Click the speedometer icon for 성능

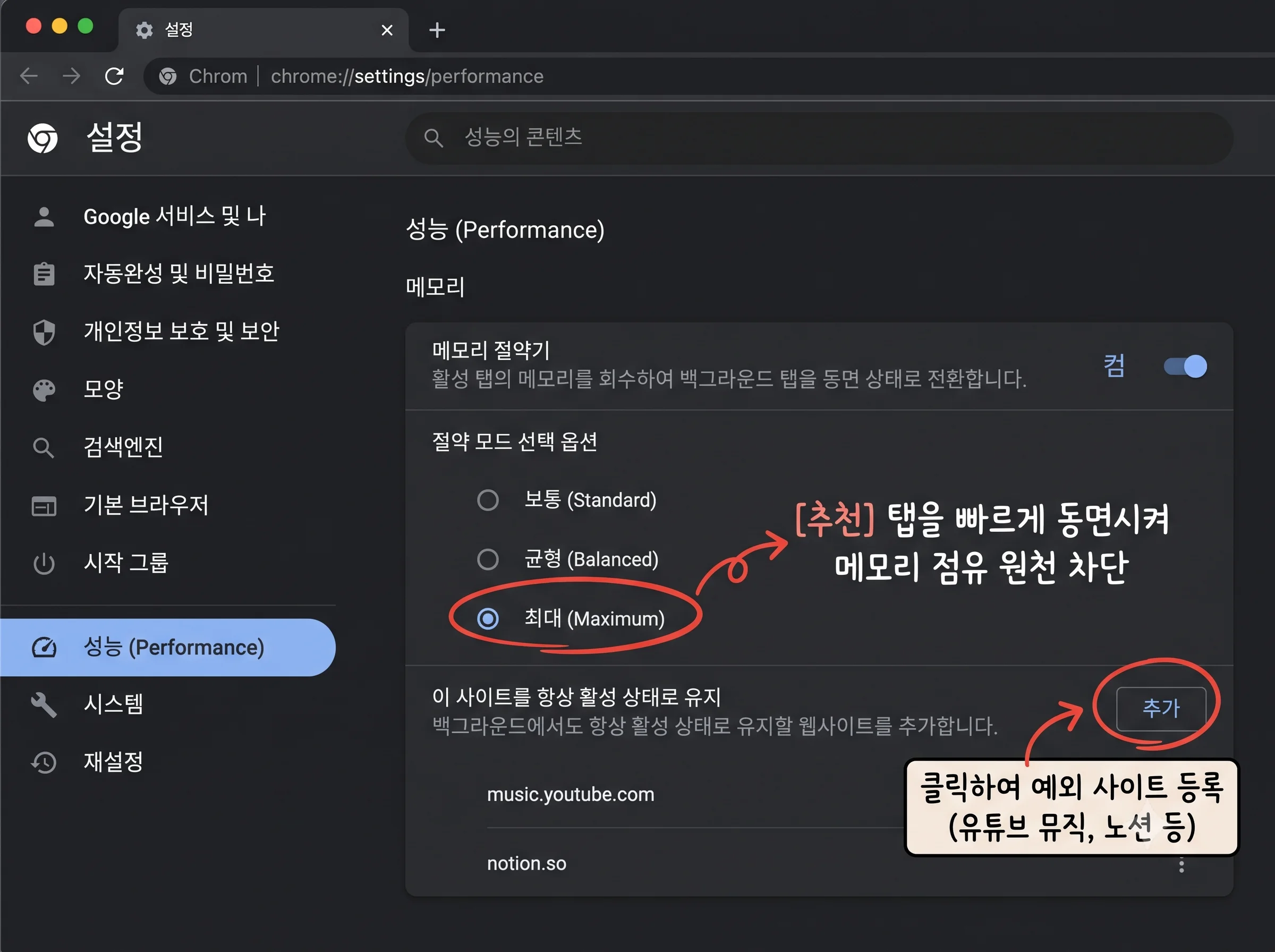44,648
